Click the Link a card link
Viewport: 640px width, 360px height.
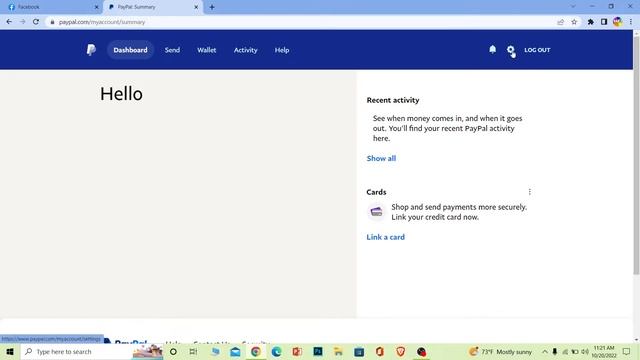385,237
